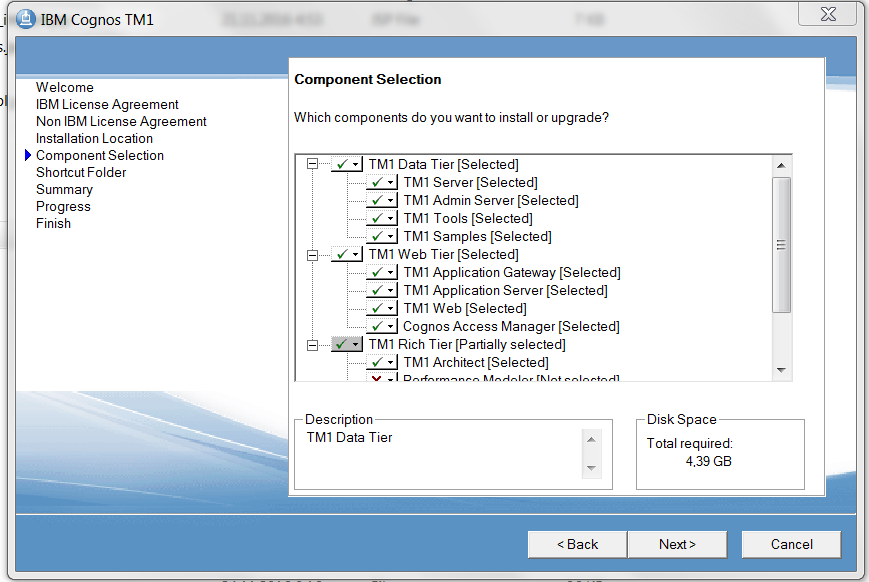Cancel the installation wizard
The image size is (869, 582).
[x=791, y=544]
